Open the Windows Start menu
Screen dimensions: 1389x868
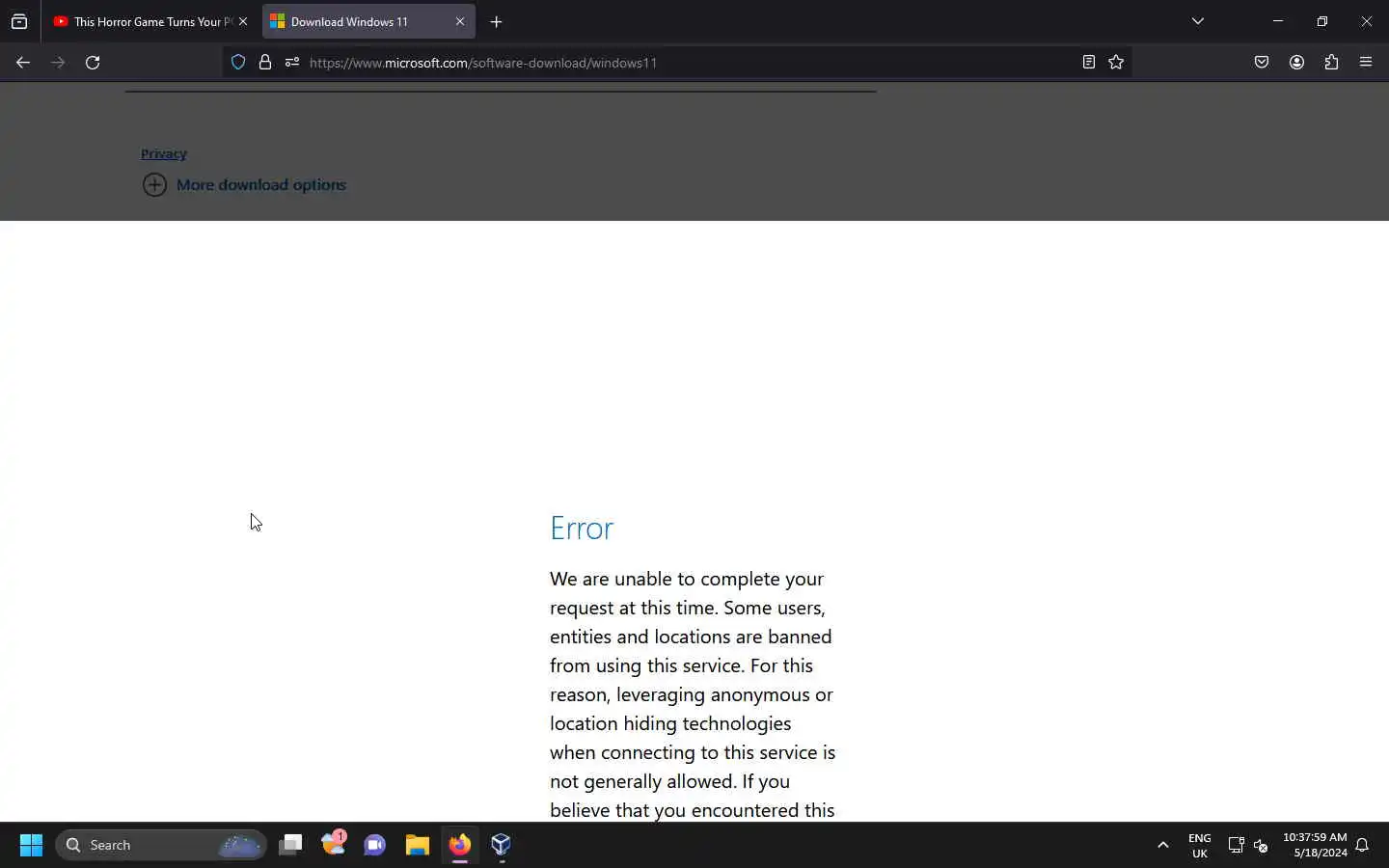(31, 845)
